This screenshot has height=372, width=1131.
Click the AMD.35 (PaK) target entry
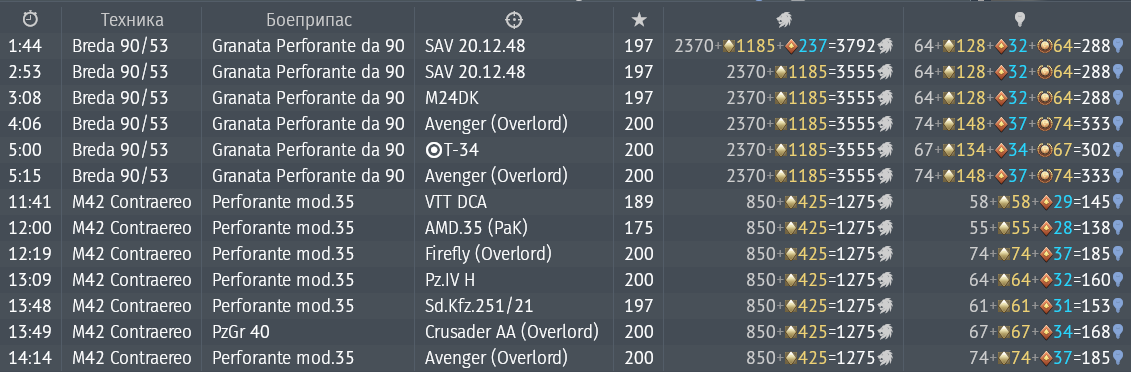476,228
